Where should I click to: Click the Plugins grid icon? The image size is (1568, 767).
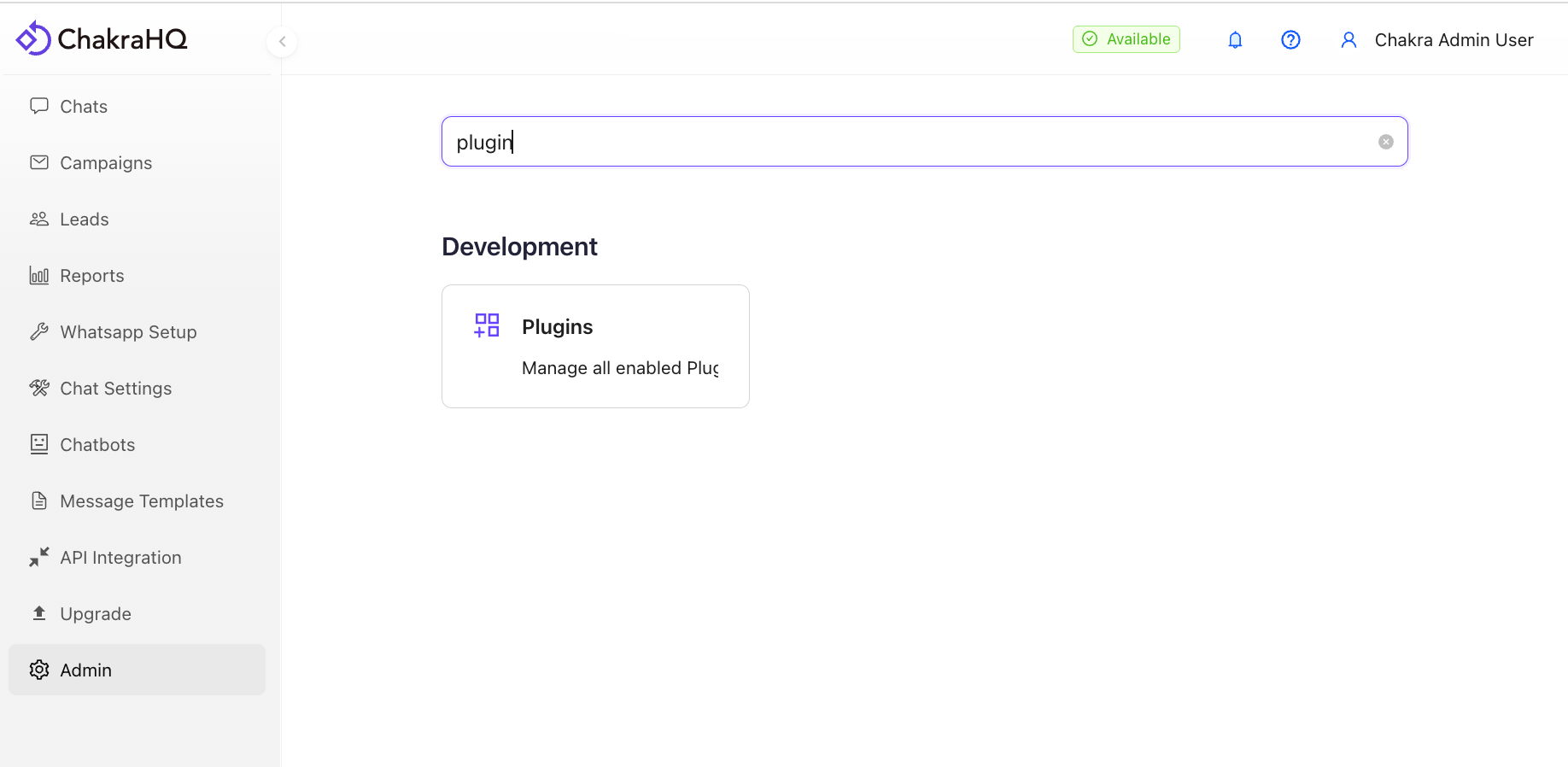pyautogui.click(x=487, y=325)
